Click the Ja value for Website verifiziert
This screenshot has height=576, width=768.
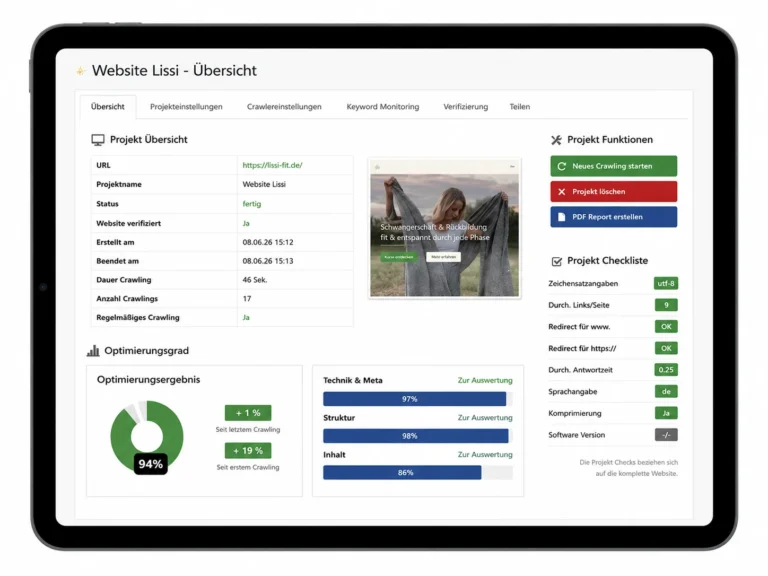pyautogui.click(x=246, y=223)
